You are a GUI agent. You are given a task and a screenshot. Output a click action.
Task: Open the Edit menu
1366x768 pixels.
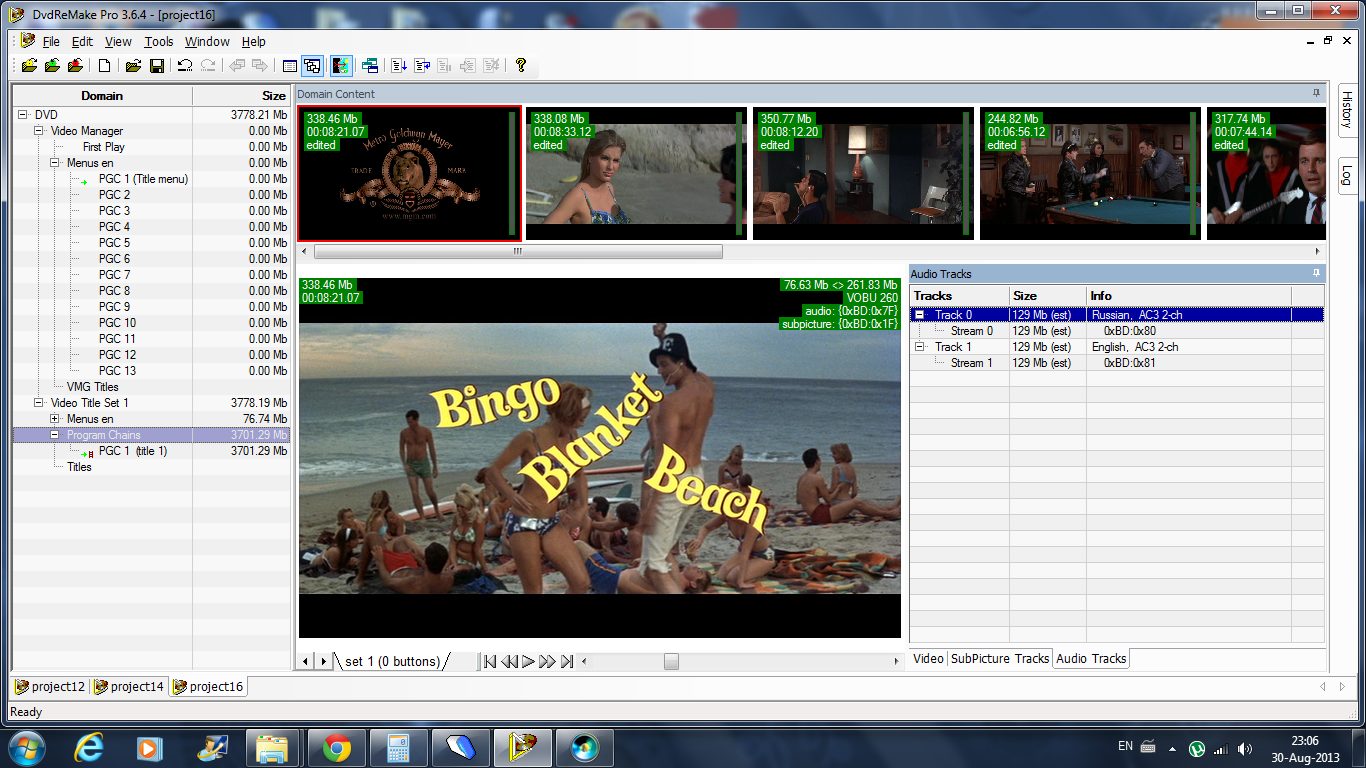click(82, 42)
